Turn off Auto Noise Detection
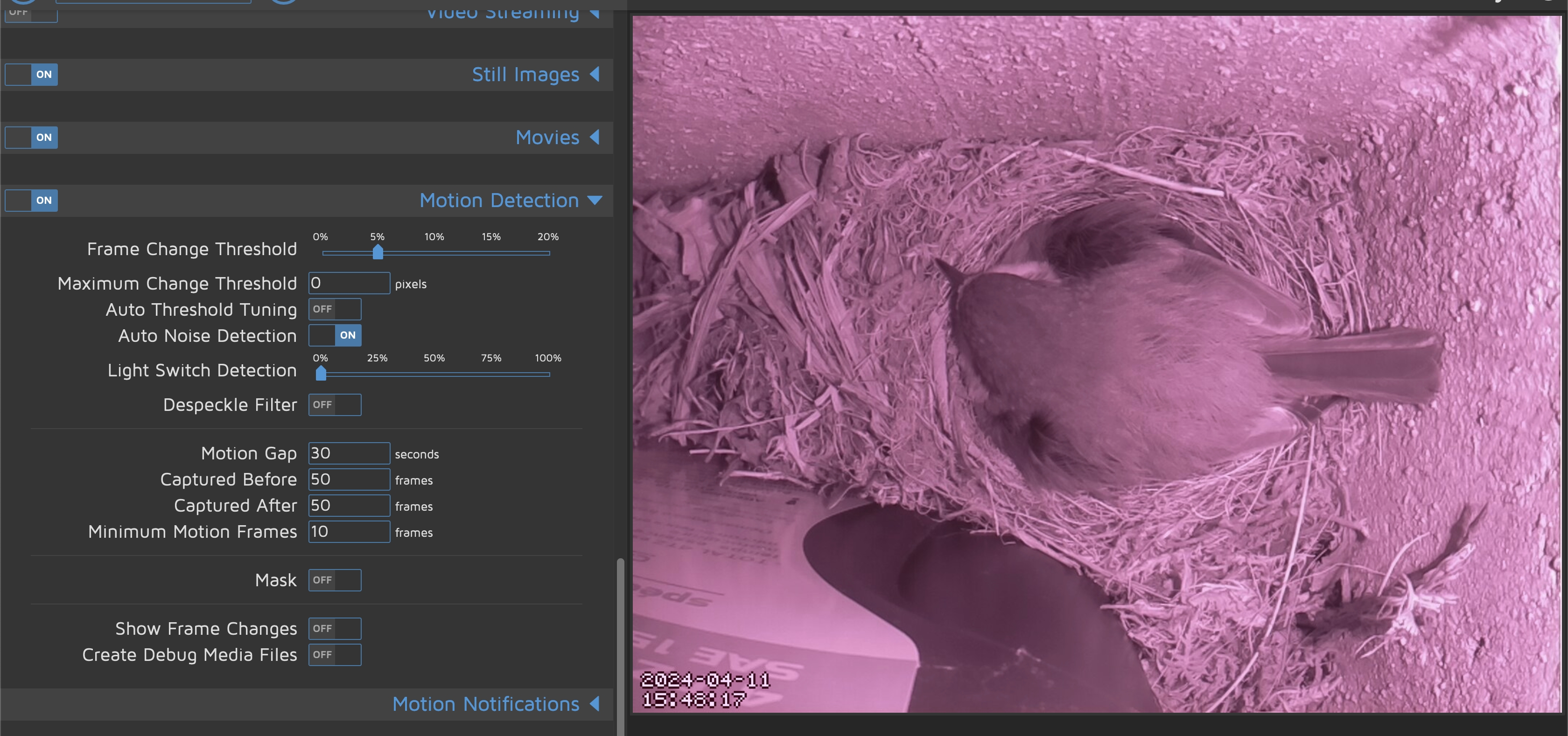The width and height of the screenshot is (1568, 736). [334, 335]
